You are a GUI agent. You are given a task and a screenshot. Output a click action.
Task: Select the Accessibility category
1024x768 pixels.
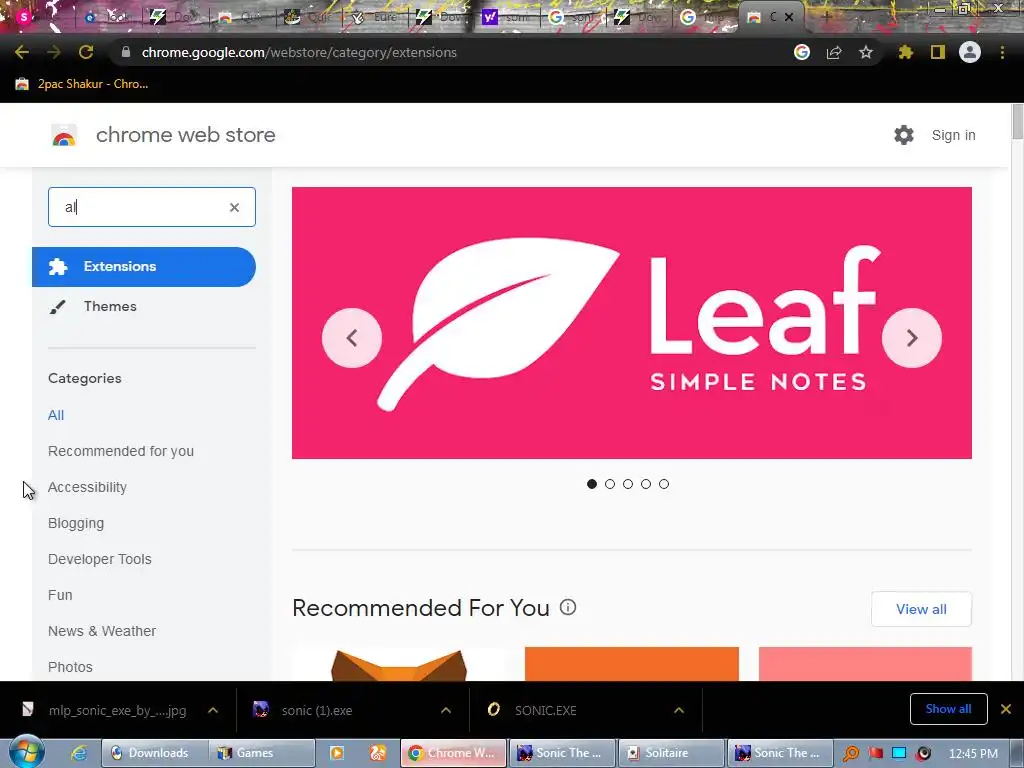click(x=88, y=487)
